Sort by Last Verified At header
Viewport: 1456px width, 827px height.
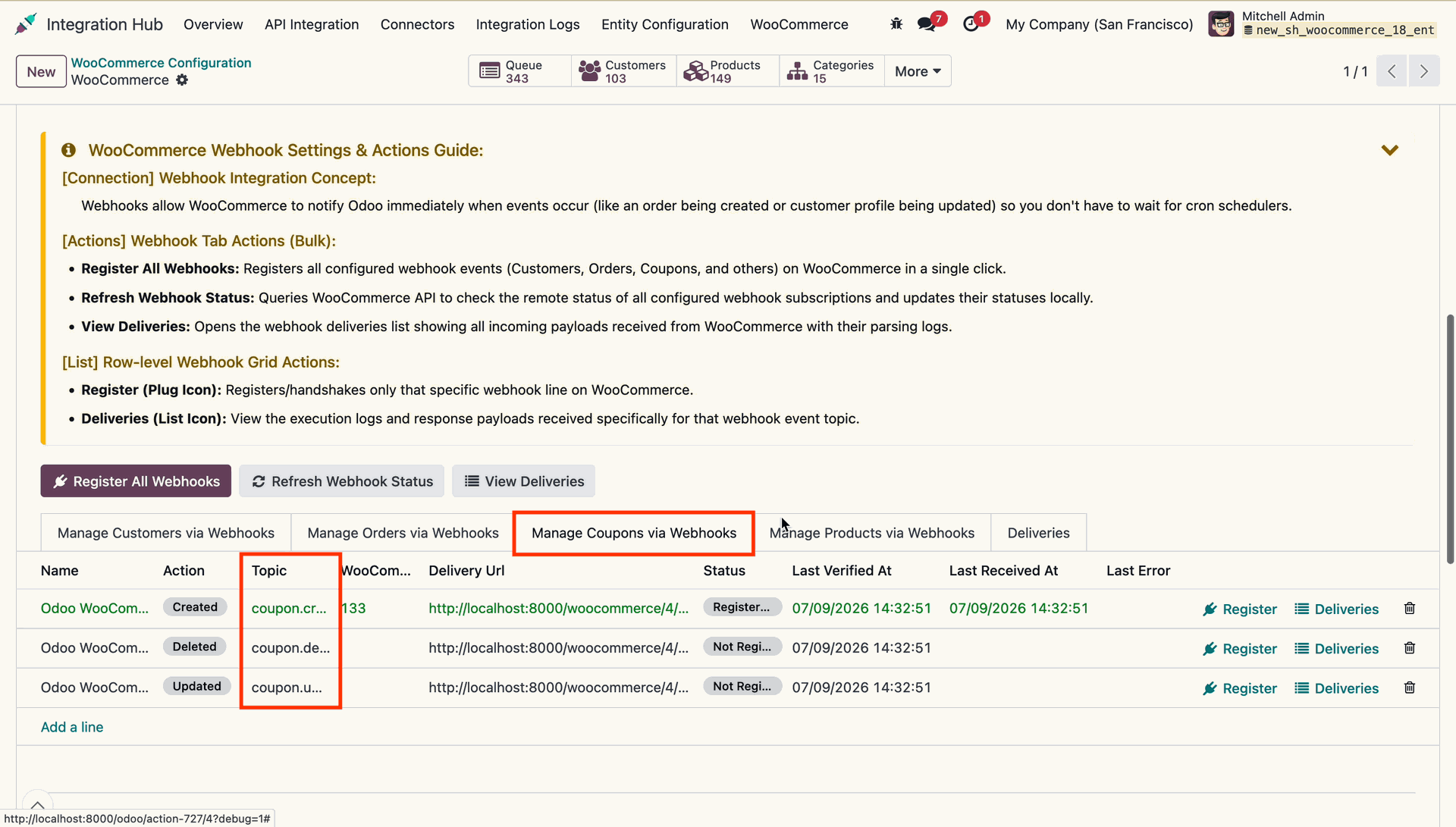point(842,571)
